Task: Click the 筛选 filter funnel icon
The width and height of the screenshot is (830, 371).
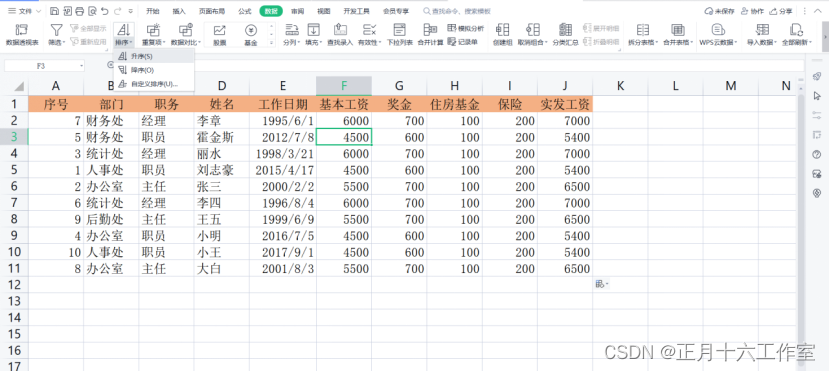Action: 56,30
